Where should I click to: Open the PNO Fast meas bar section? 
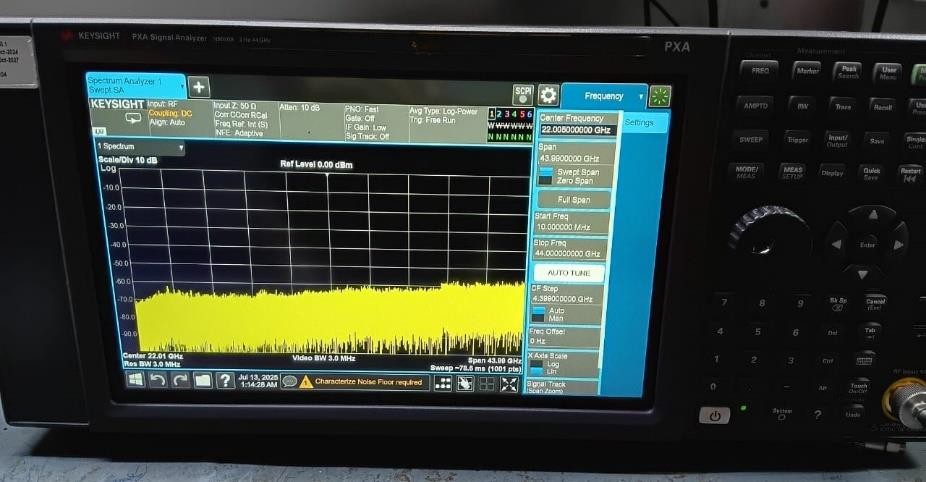375,123
